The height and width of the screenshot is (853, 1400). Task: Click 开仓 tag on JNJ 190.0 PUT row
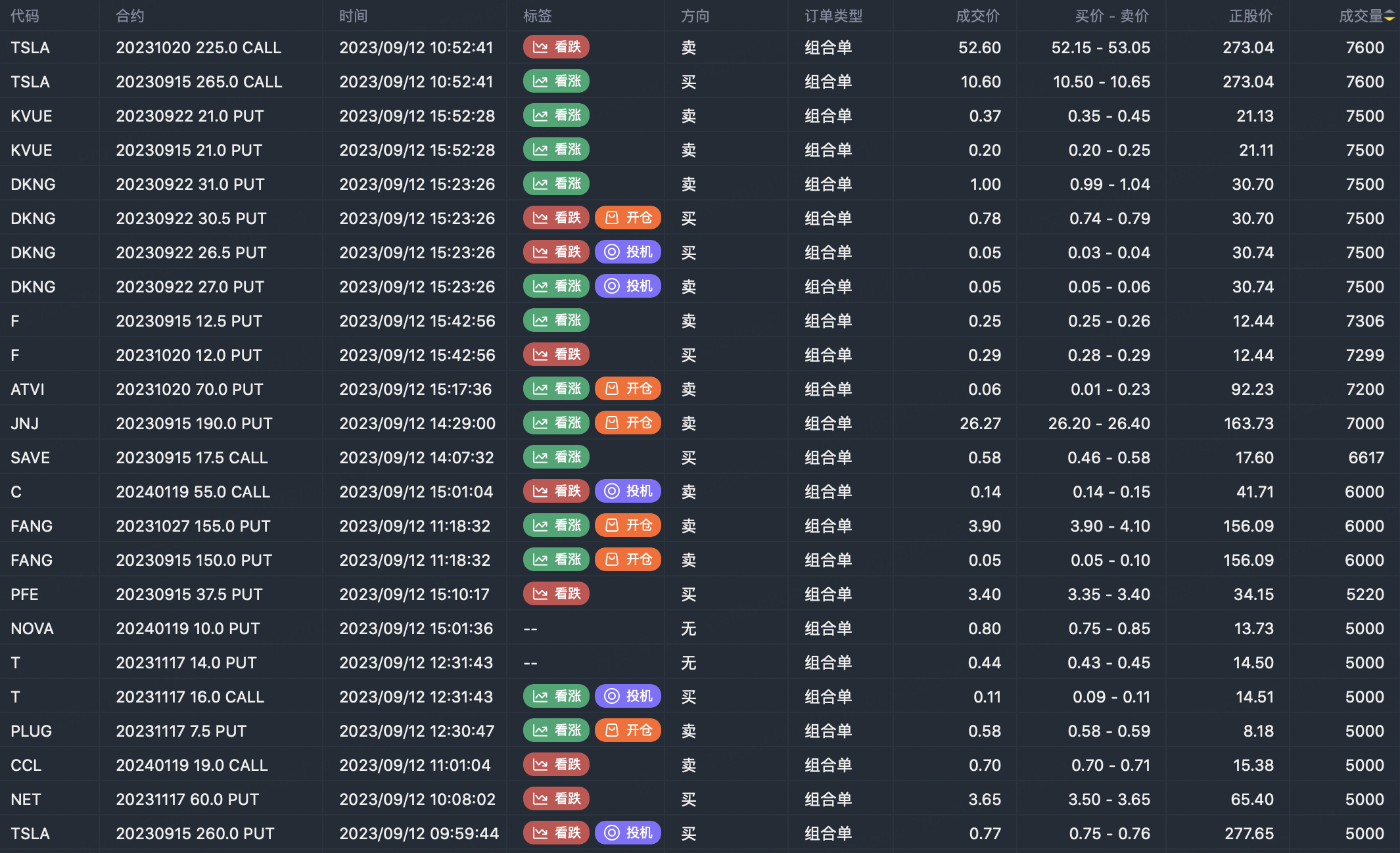click(628, 423)
